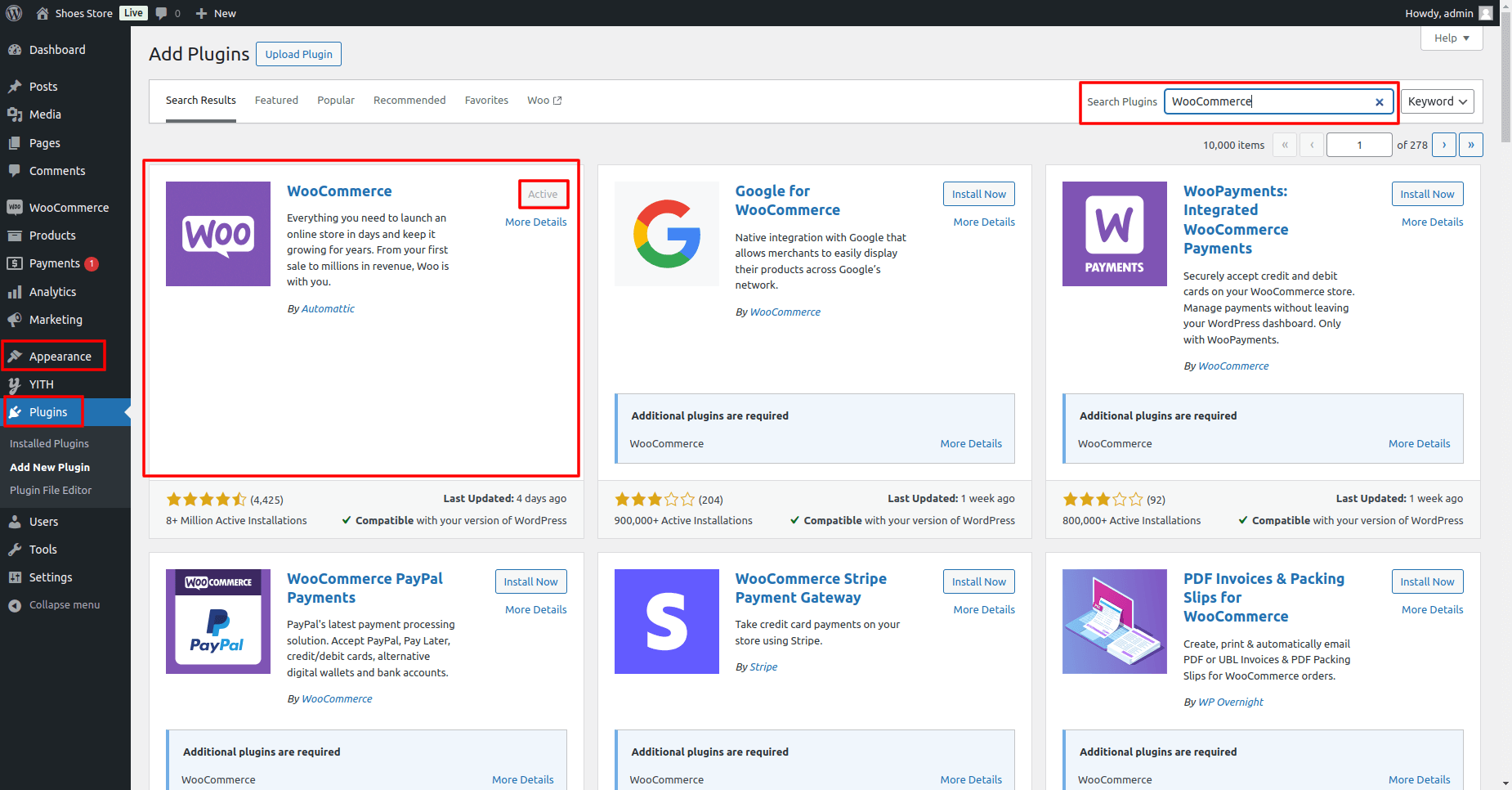The height and width of the screenshot is (790, 1512).
Task: Open the Analytics bar chart icon
Action: click(15, 292)
